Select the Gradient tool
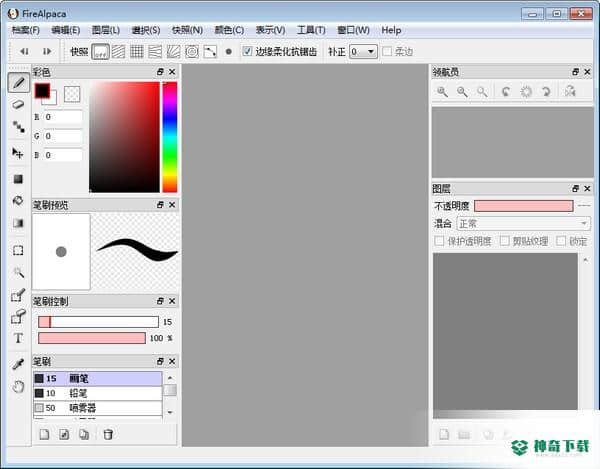 [x=18, y=223]
